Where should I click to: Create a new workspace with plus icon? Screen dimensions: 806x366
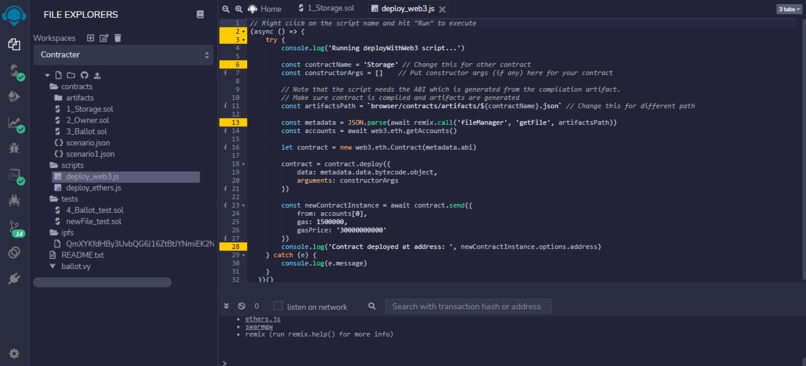pos(90,38)
